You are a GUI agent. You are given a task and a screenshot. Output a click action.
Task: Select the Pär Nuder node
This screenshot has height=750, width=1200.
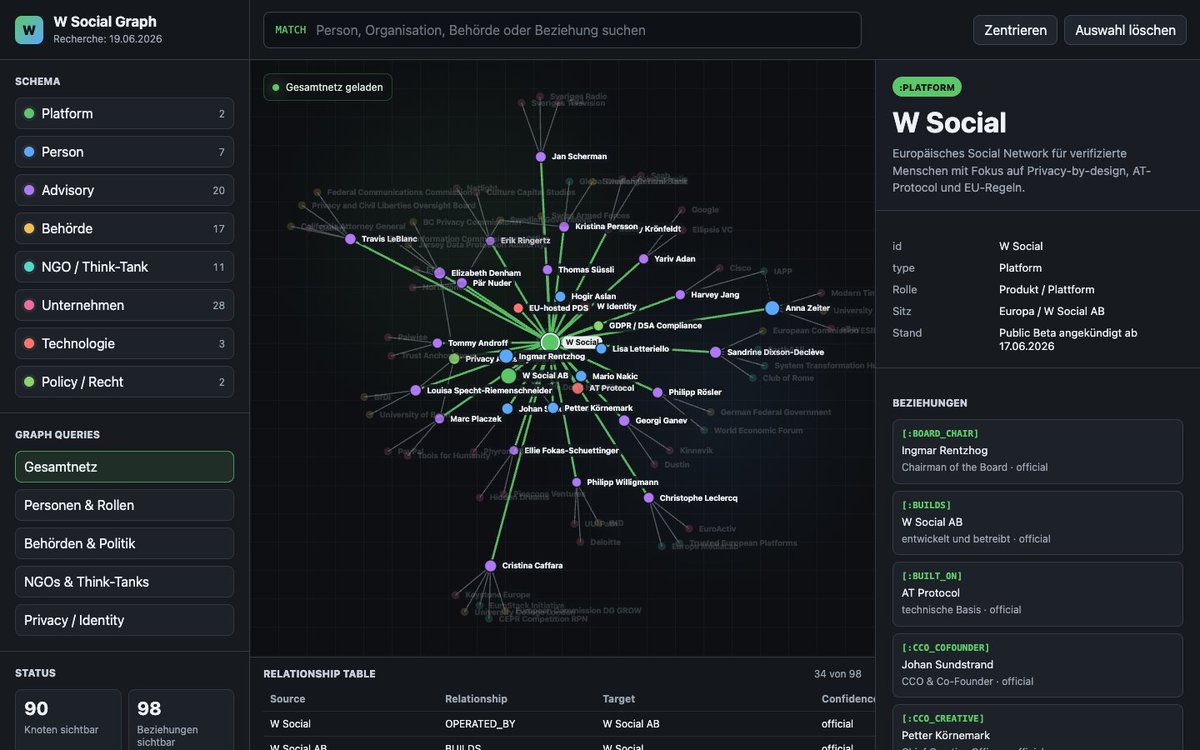462,283
